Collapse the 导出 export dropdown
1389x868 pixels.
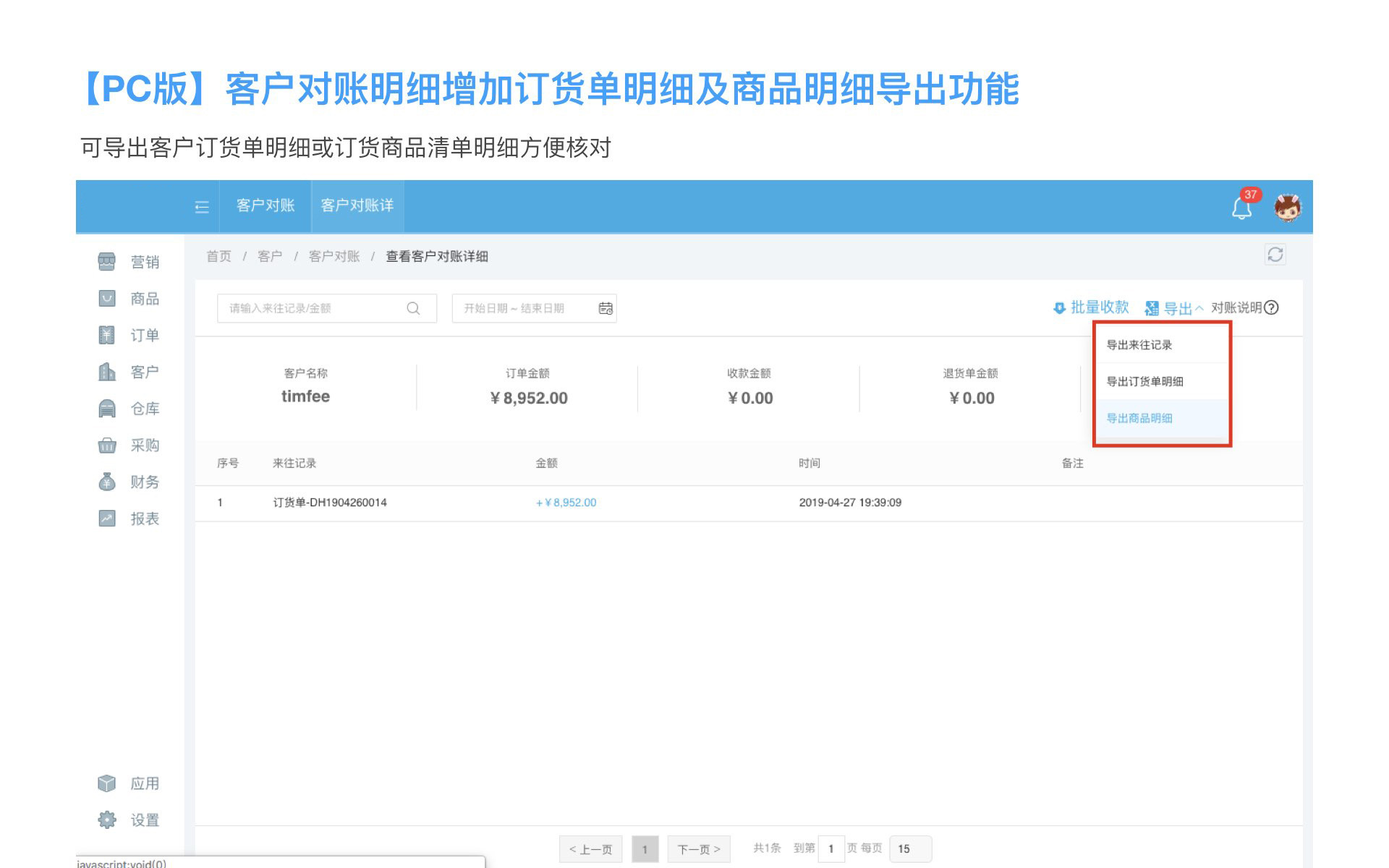[x=1176, y=309]
